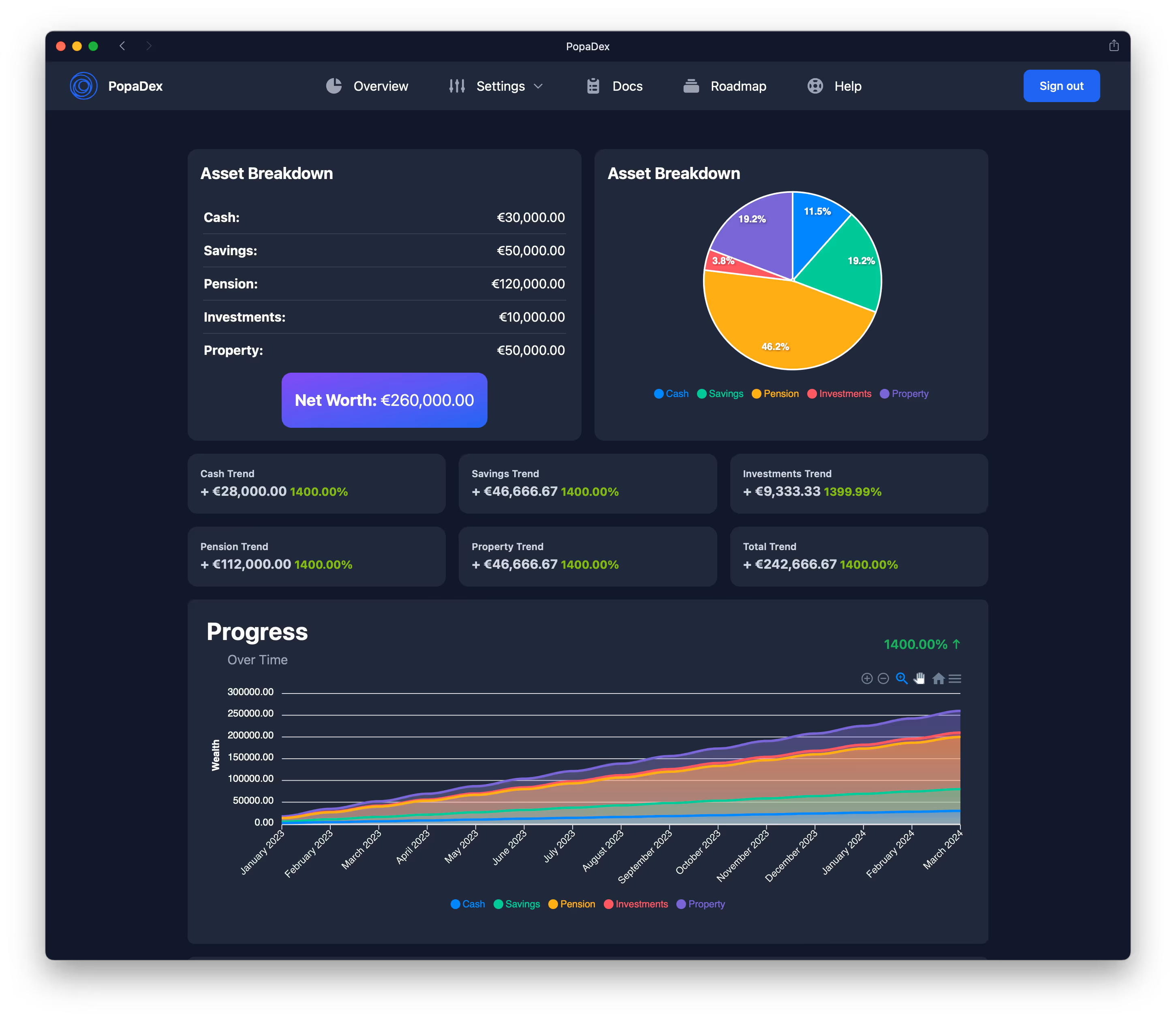Click the Wealth y-axis title

215,755
